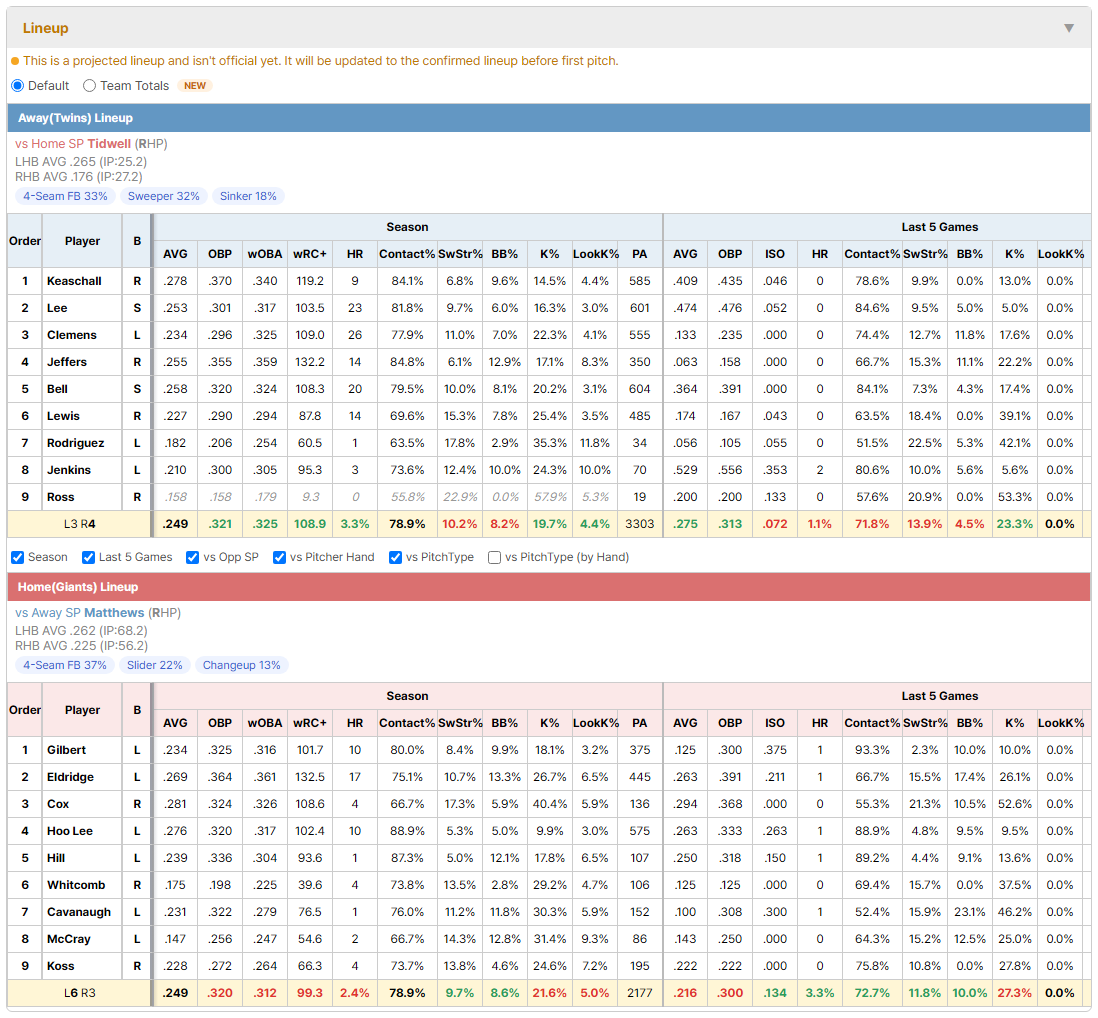Enable the vs PitchType (by Hand) checkbox
1098x1018 pixels.
coord(494,557)
